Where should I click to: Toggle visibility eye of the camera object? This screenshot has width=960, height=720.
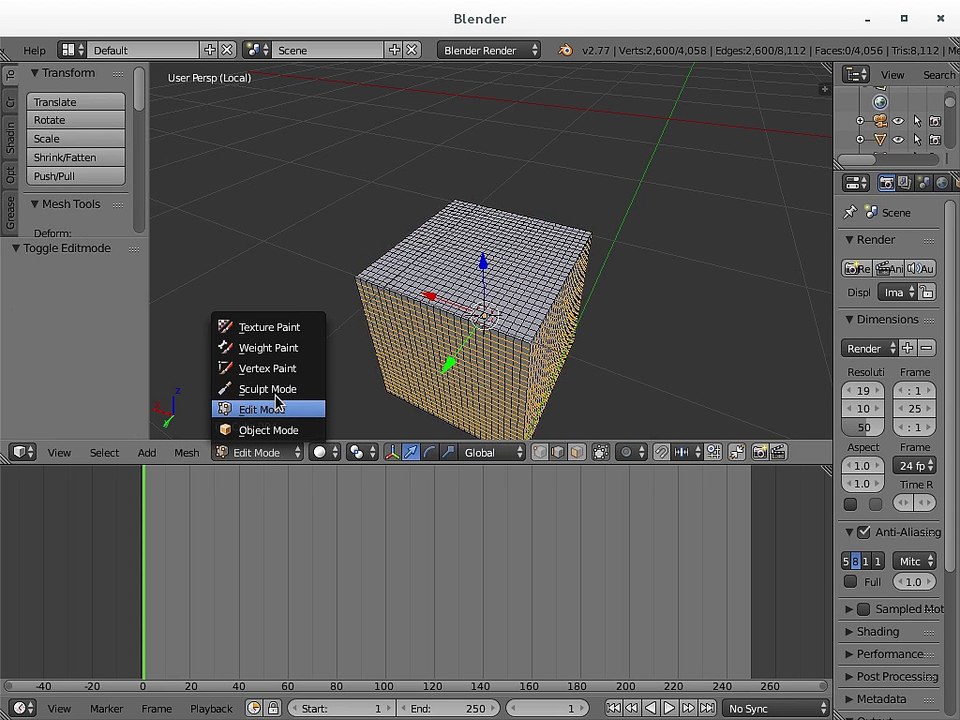click(x=898, y=121)
